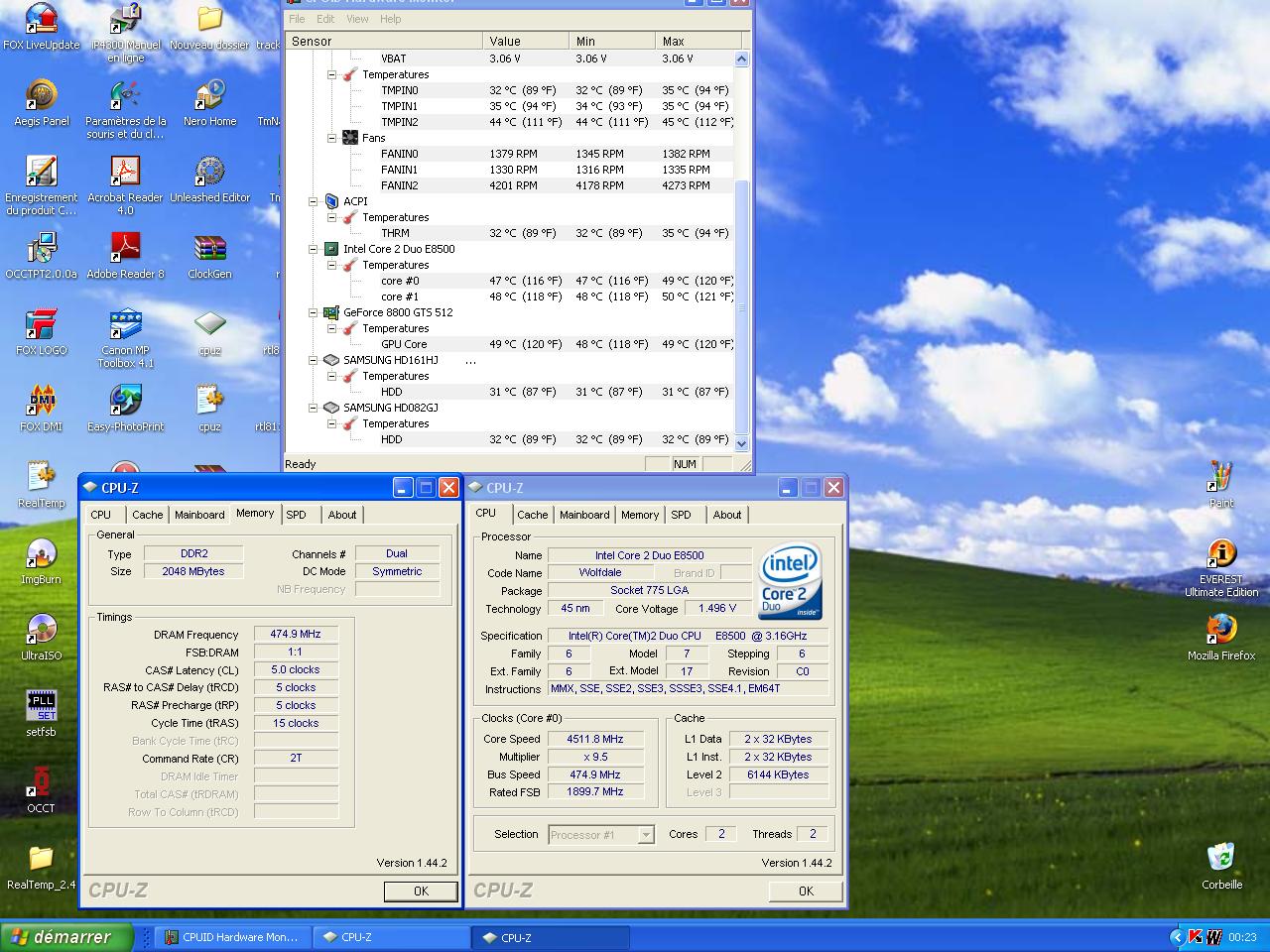Select CPUID Hardware Monitor taskbar button
The image size is (1270, 952).
(x=232, y=937)
